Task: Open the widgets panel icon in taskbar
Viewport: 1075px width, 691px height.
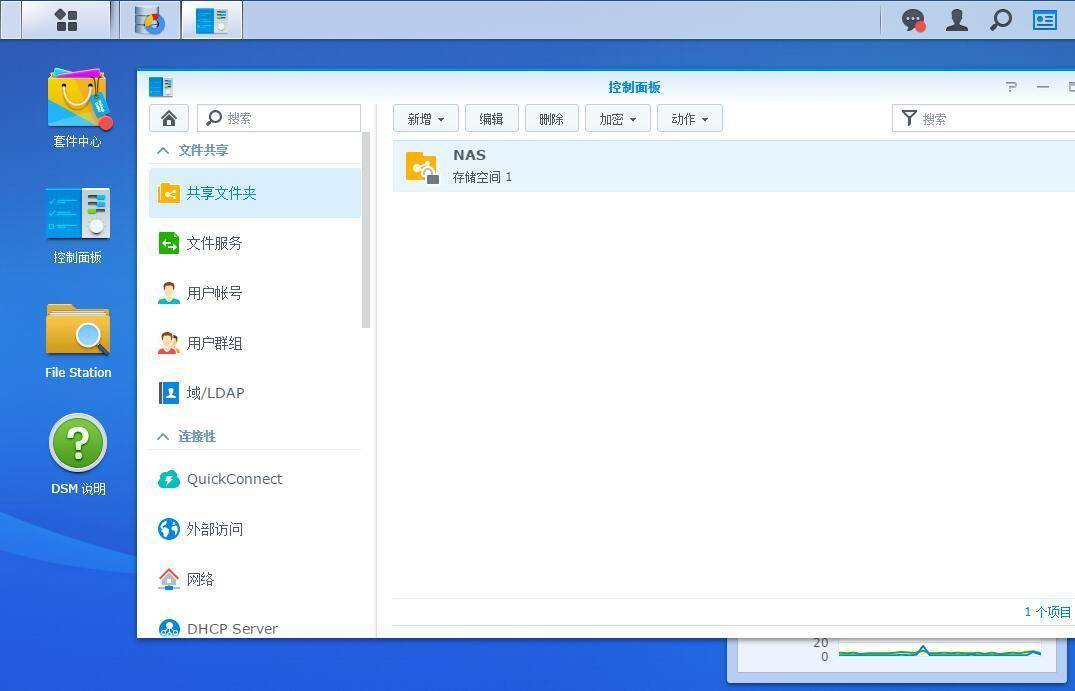Action: coord(1045,20)
